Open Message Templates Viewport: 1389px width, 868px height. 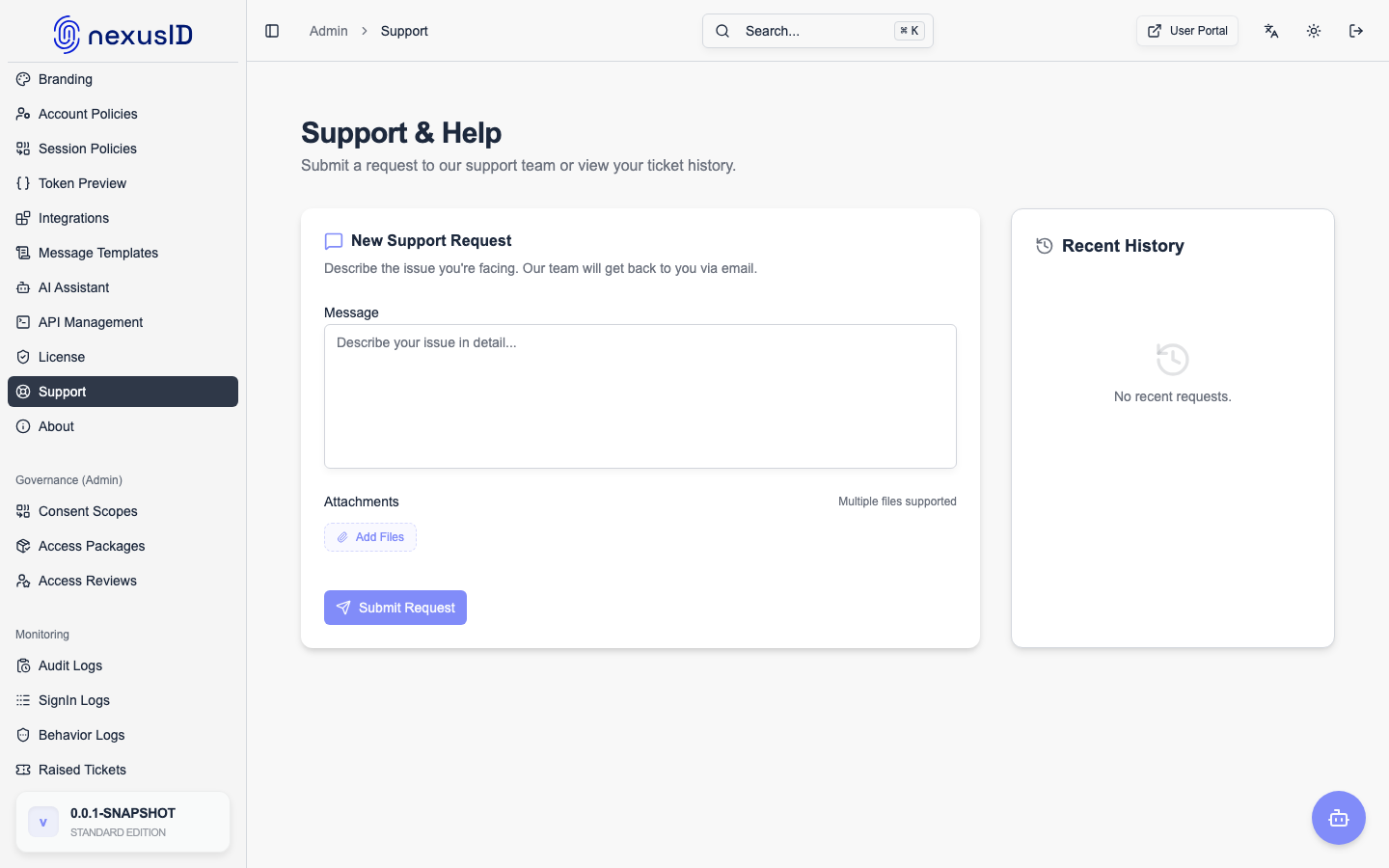(x=123, y=253)
